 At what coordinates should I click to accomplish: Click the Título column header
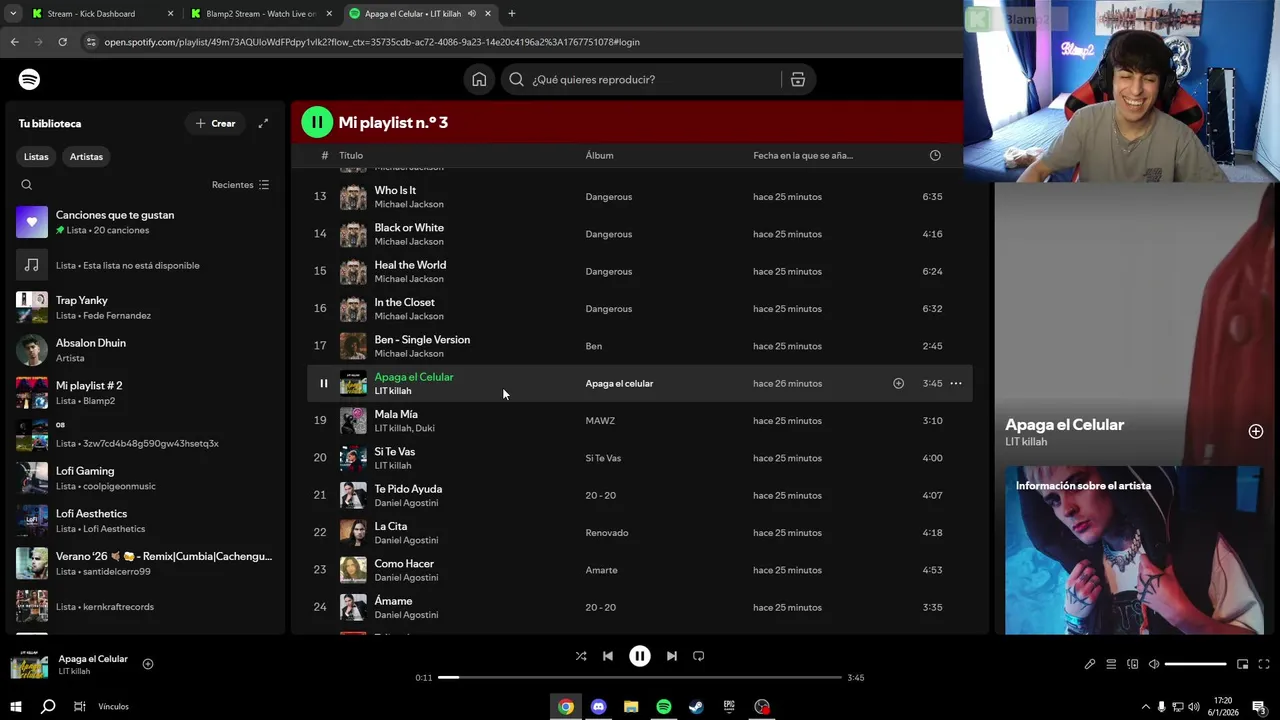tap(351, 155)
